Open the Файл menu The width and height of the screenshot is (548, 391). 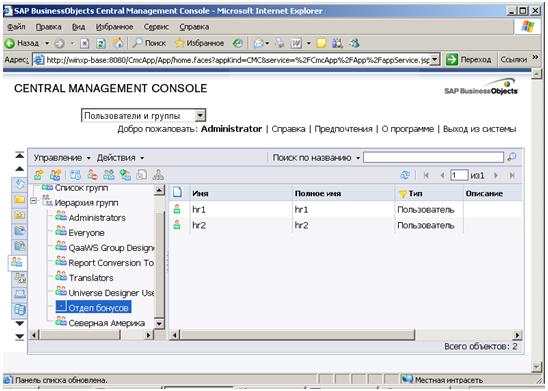(x=16, y=27)
